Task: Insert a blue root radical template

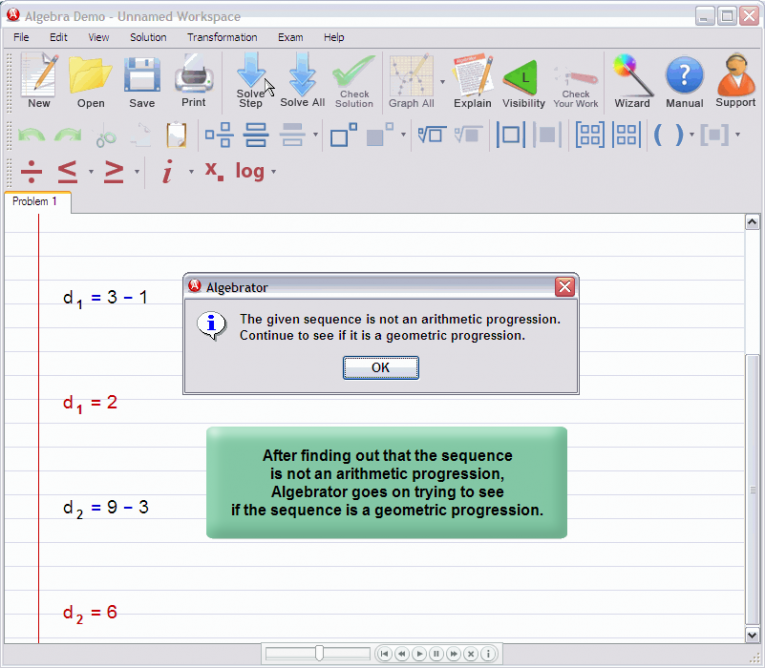Action: (x=432, y=135)
